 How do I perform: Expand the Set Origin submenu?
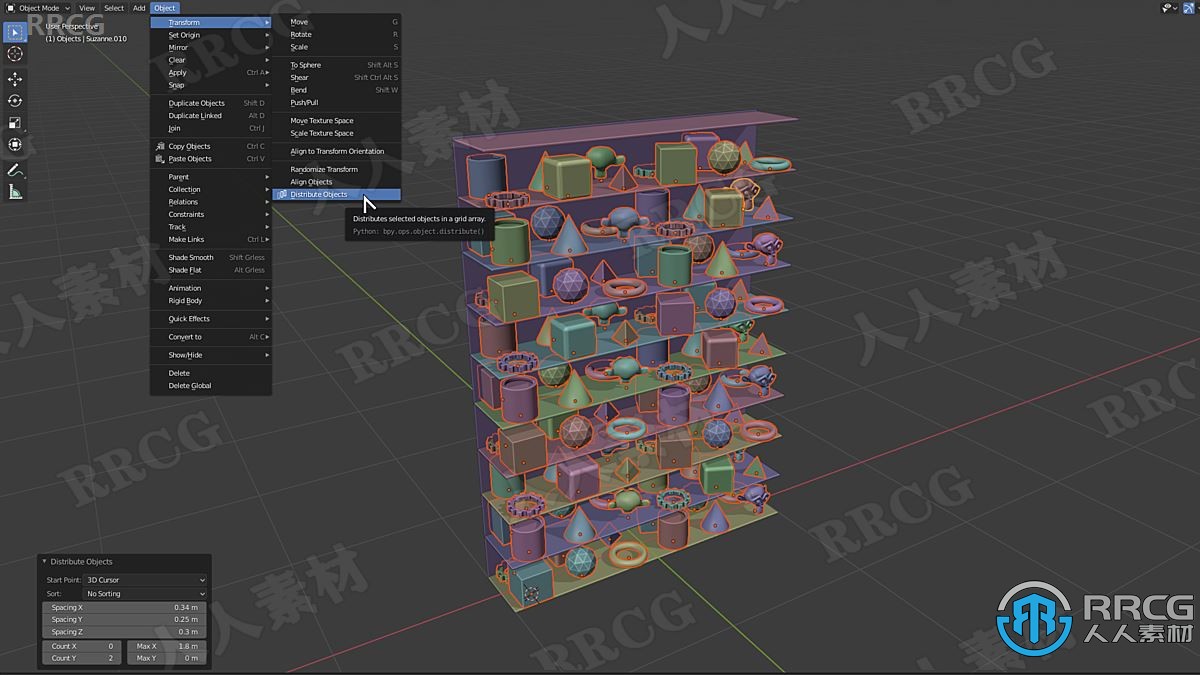211,35
